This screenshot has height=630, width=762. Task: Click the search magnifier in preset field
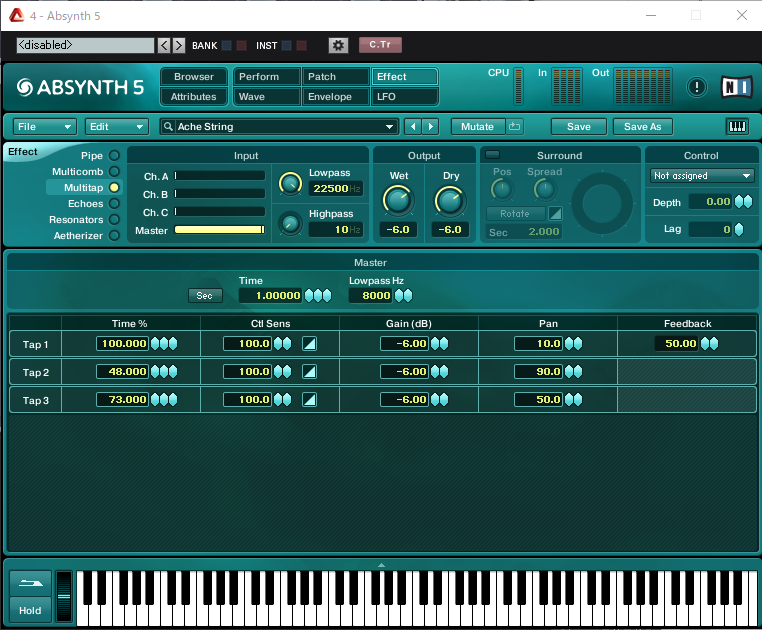point(168,126)
